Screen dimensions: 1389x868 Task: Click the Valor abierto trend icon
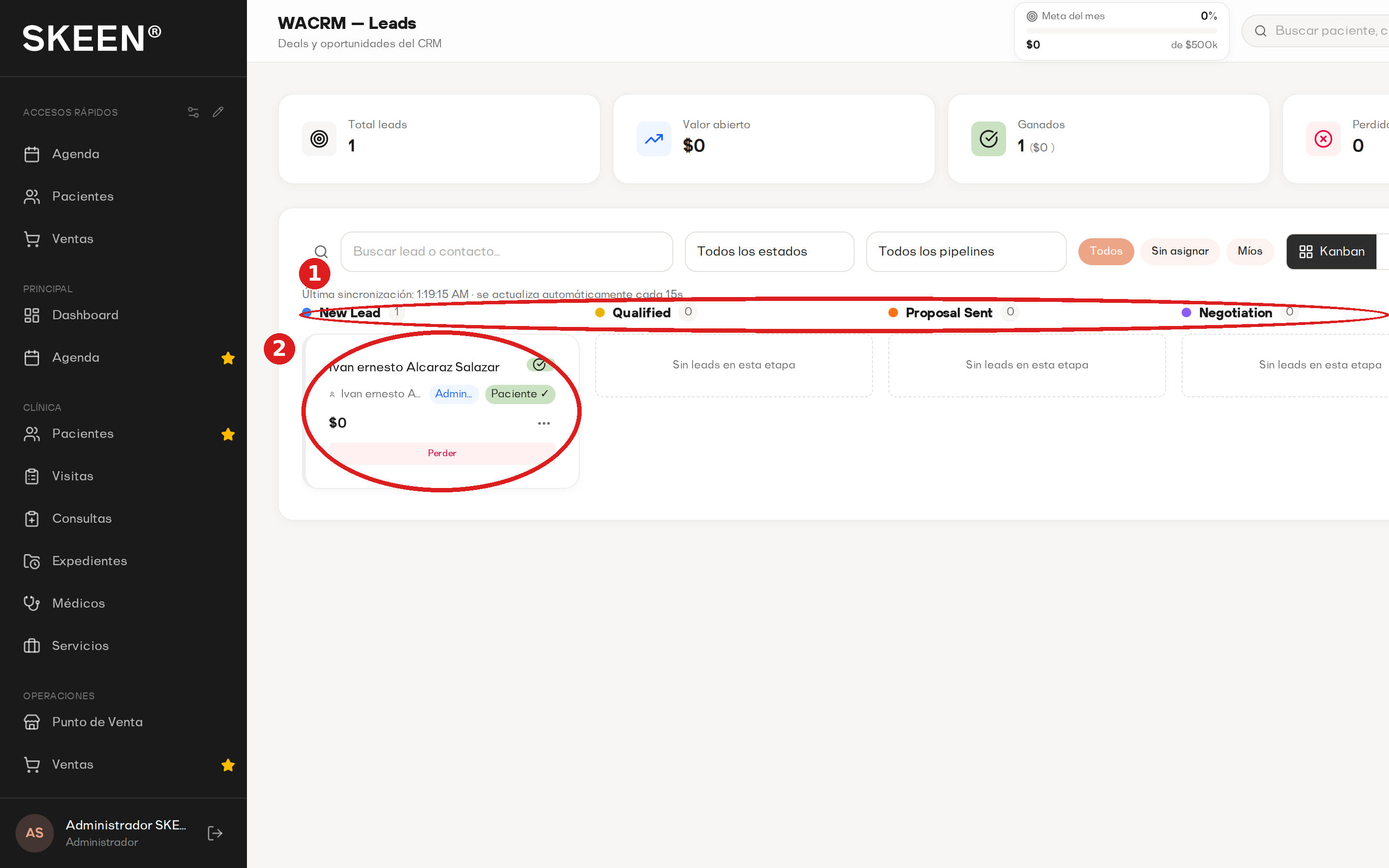coord(654,139)
